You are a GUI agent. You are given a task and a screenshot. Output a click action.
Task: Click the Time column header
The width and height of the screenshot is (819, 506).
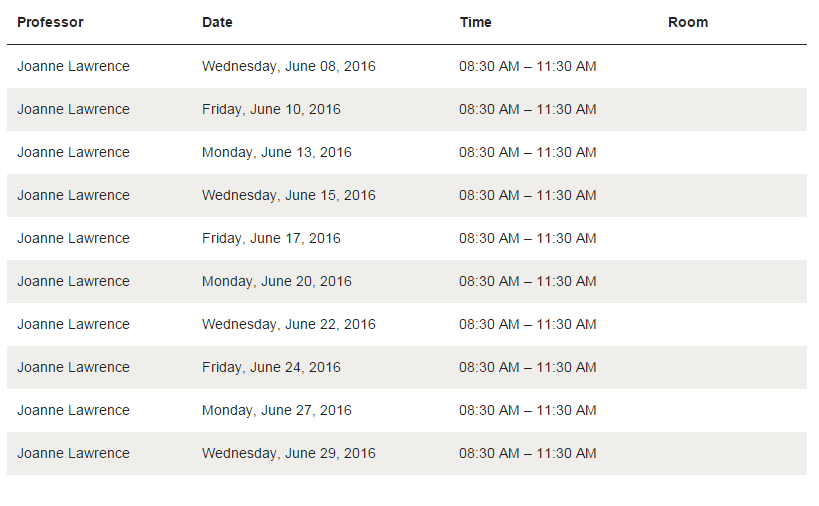tap(475, 22)
